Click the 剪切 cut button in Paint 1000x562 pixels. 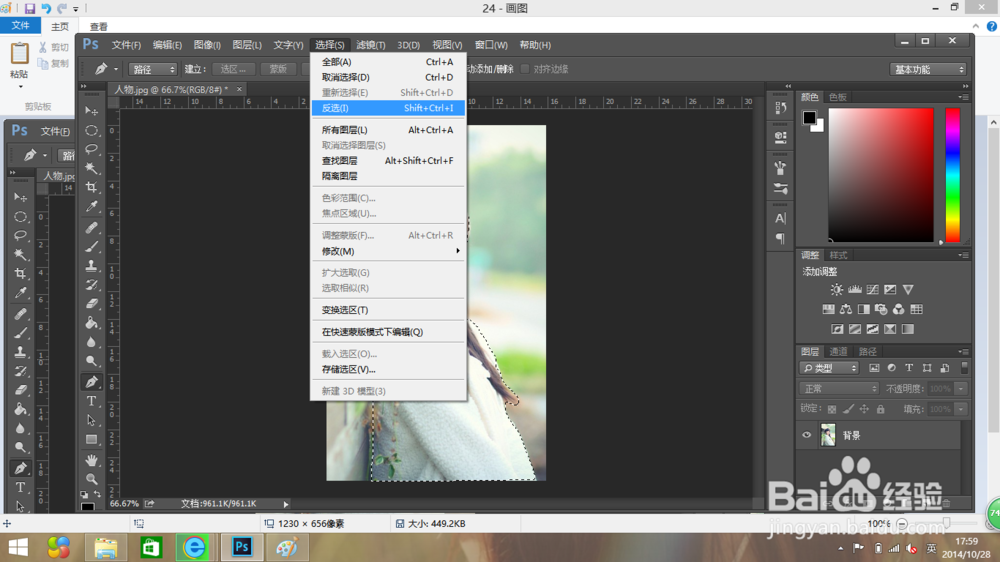[x=54, y=48]
